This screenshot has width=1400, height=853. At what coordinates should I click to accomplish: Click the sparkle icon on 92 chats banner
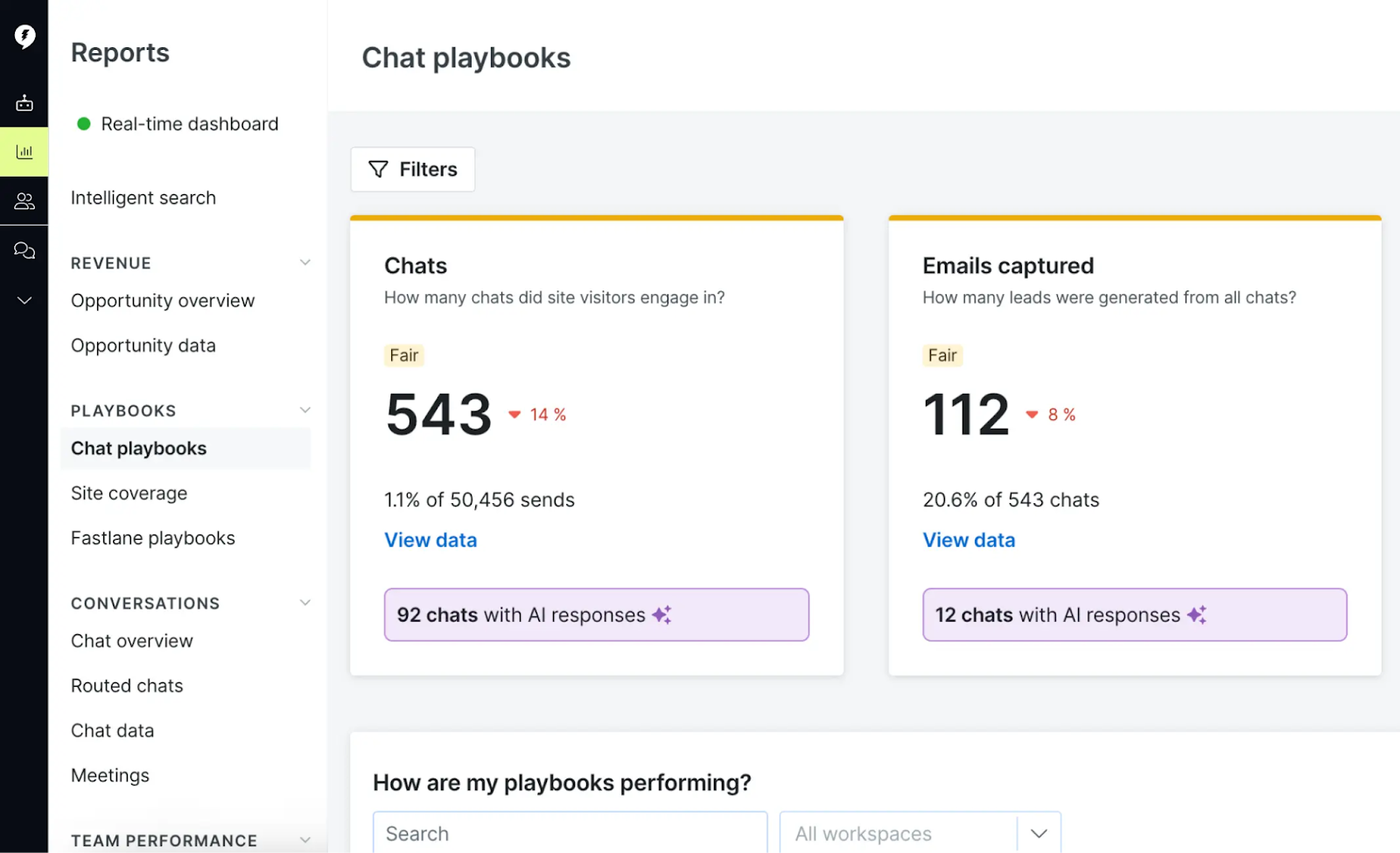point(662,614)
